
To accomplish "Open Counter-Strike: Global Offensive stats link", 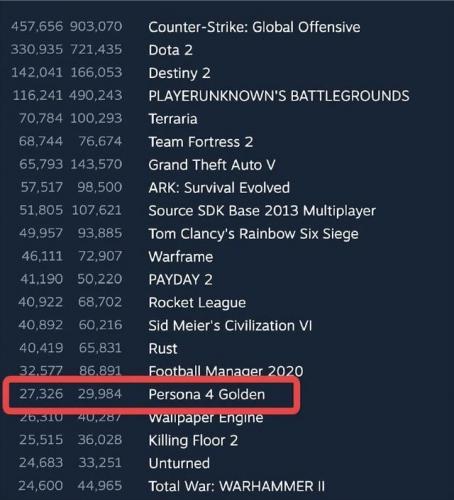I will click(254, 27).
